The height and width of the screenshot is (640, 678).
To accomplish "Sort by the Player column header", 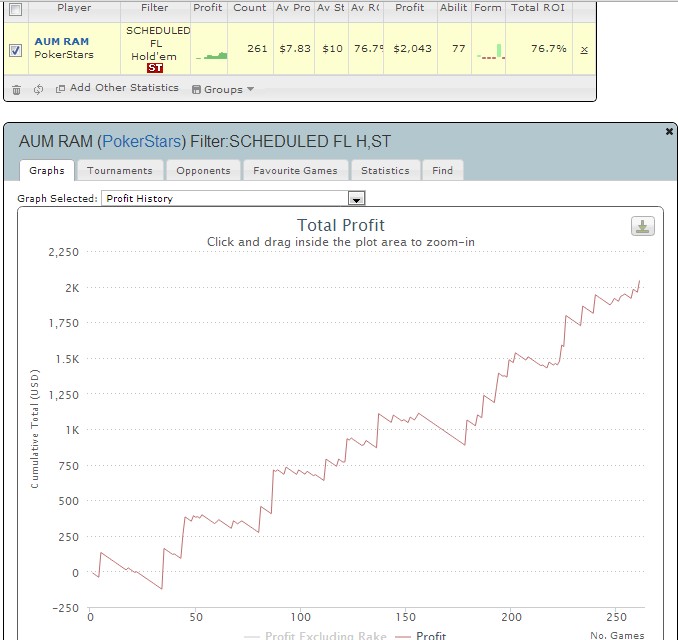I will coord(74,8).
